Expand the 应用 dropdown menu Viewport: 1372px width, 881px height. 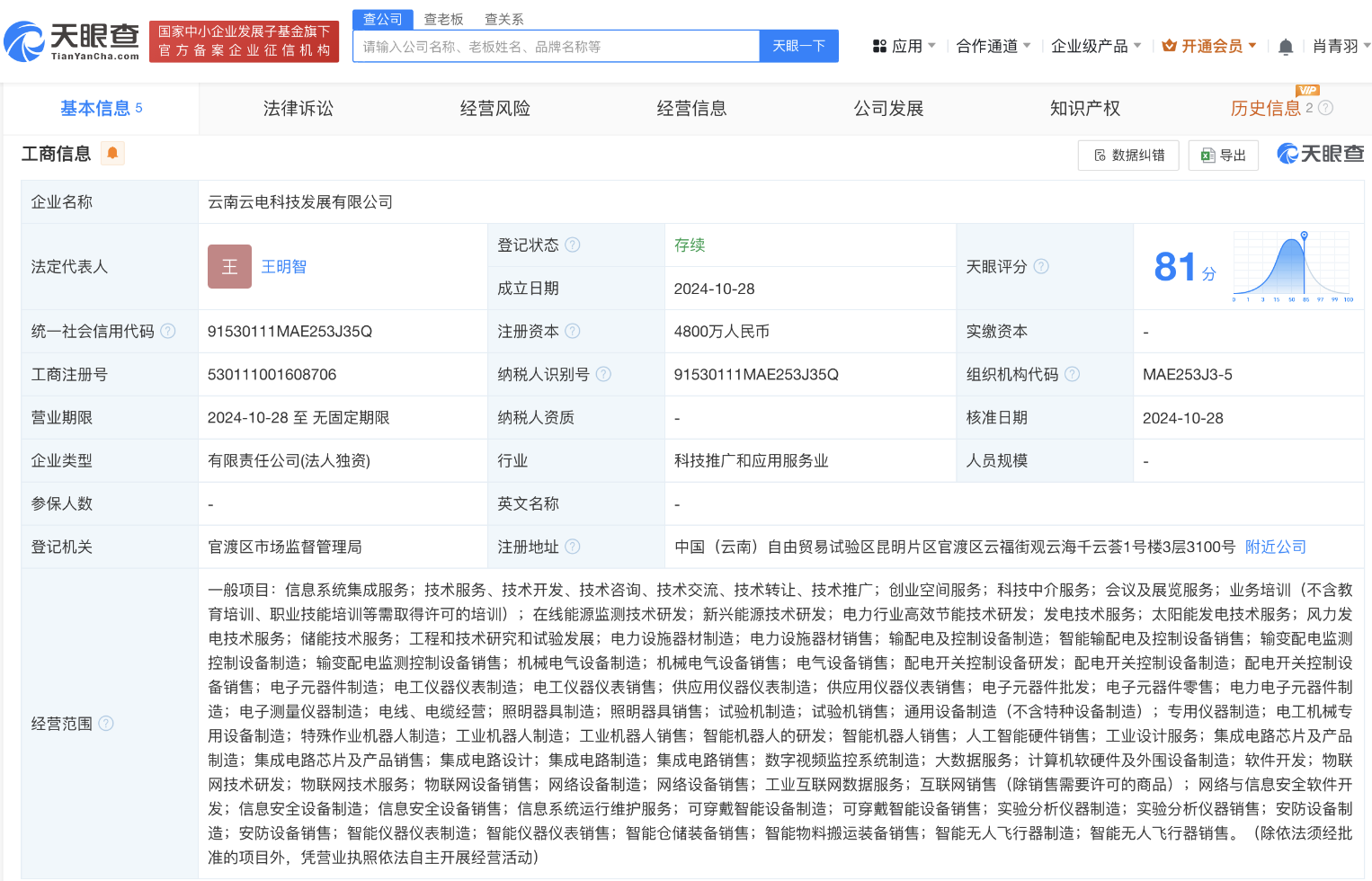(x=904, y=46)
